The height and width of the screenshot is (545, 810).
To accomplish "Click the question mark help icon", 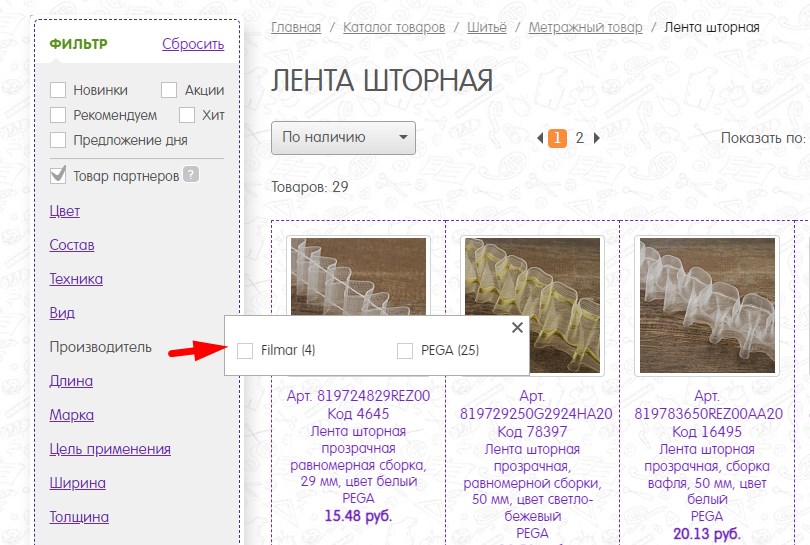I will pos(191,175).
